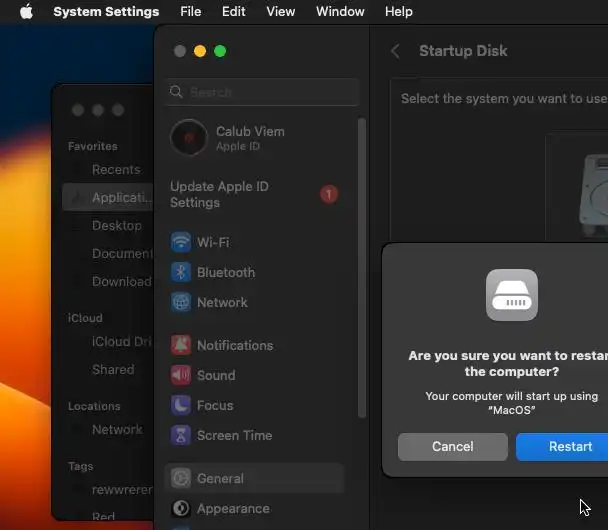Viewport: 608px width, 530px height.
Task: Open Recents in Finder sidebar
Action: (x=116, y=169)
